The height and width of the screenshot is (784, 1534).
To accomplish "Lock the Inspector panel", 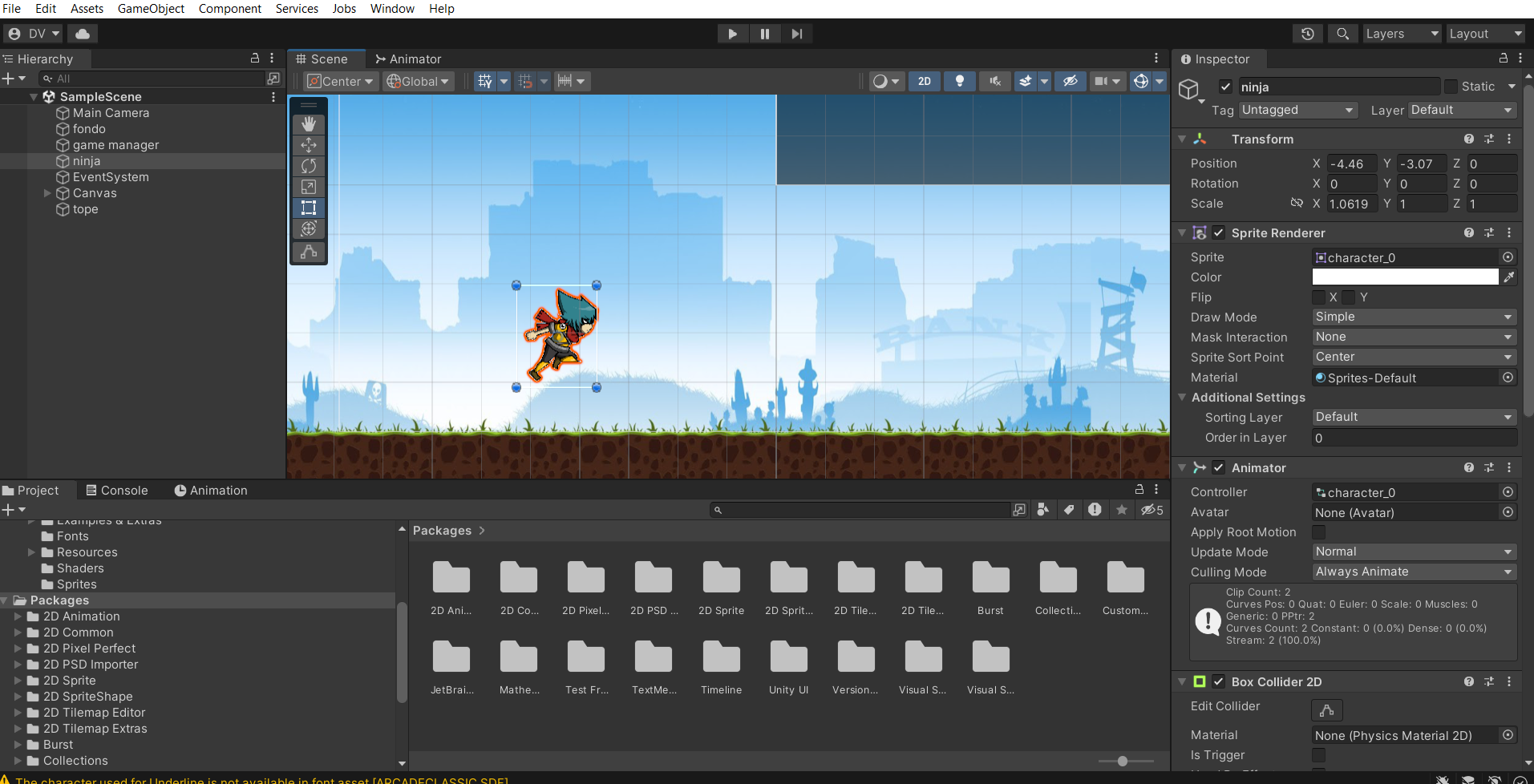I will (1504, 59).
